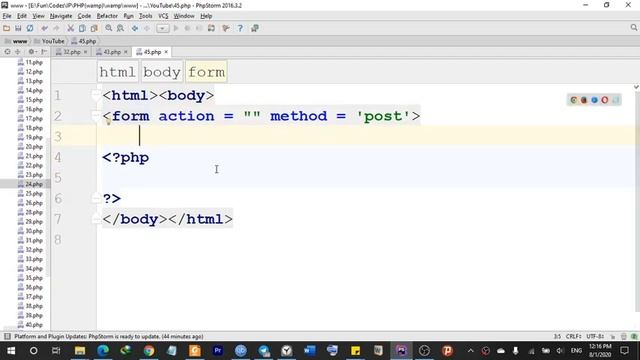Click the html breadcrumb
Viewport: 640px width, 360px height.
click(117, 72)
